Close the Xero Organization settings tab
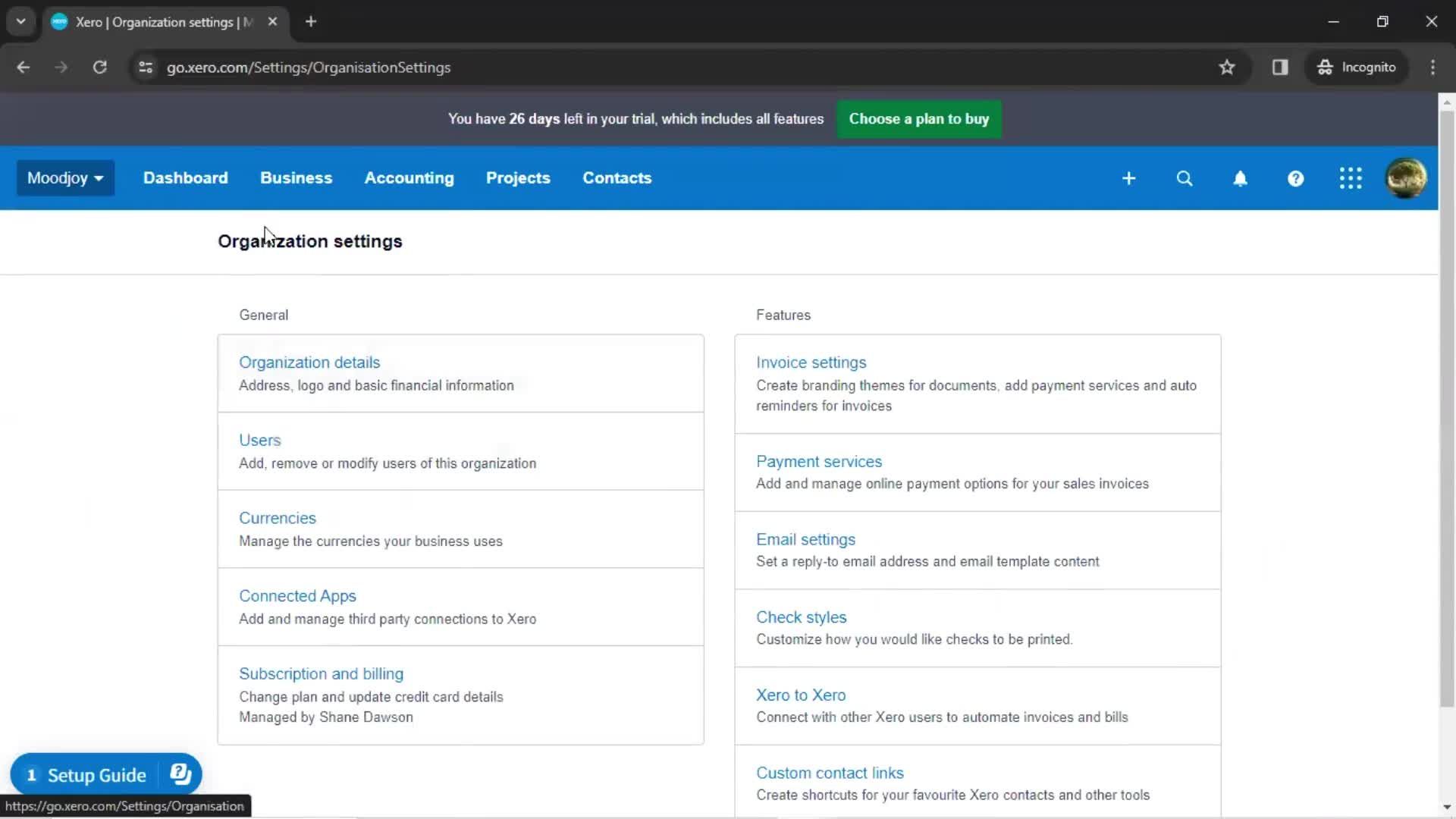 tap(272, 22)
